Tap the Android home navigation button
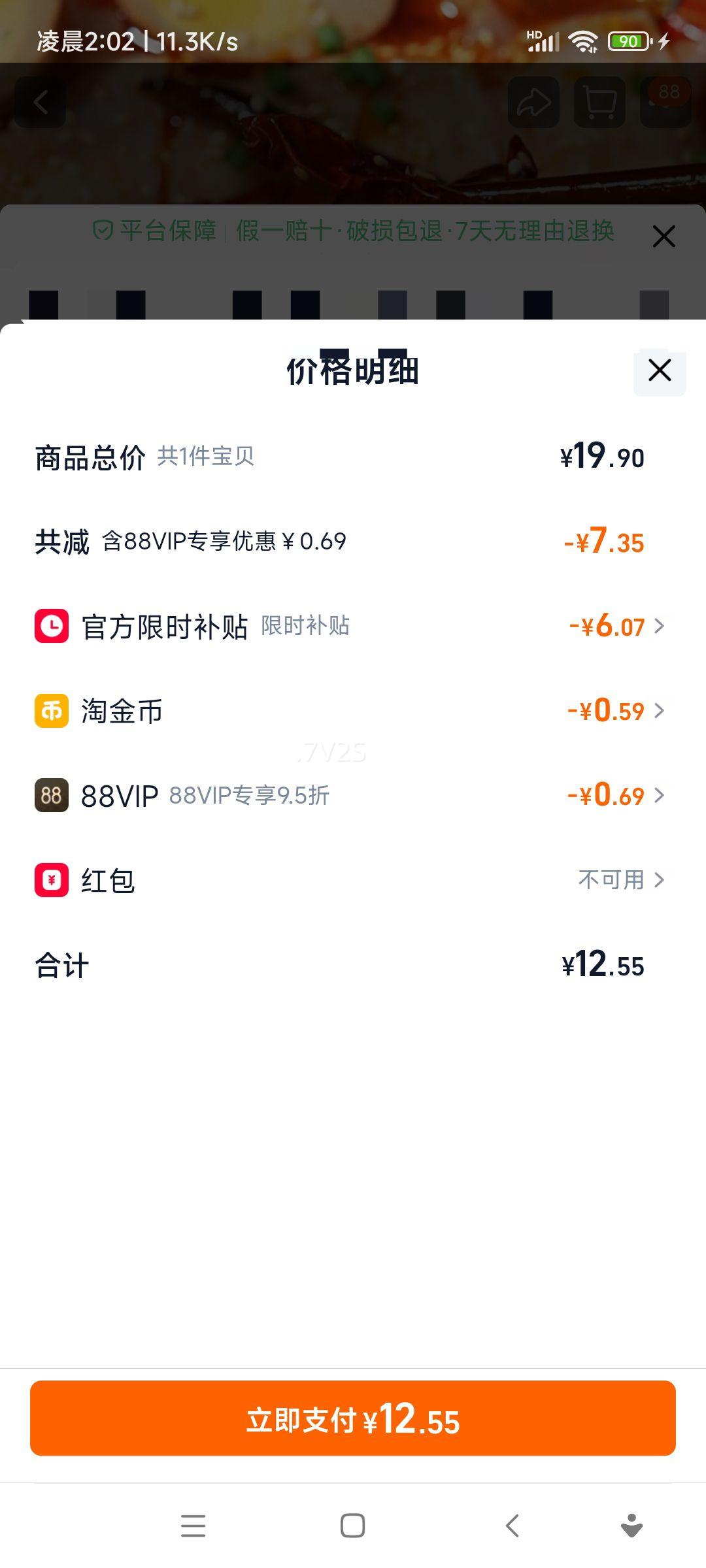 [x=352, y=1526]
